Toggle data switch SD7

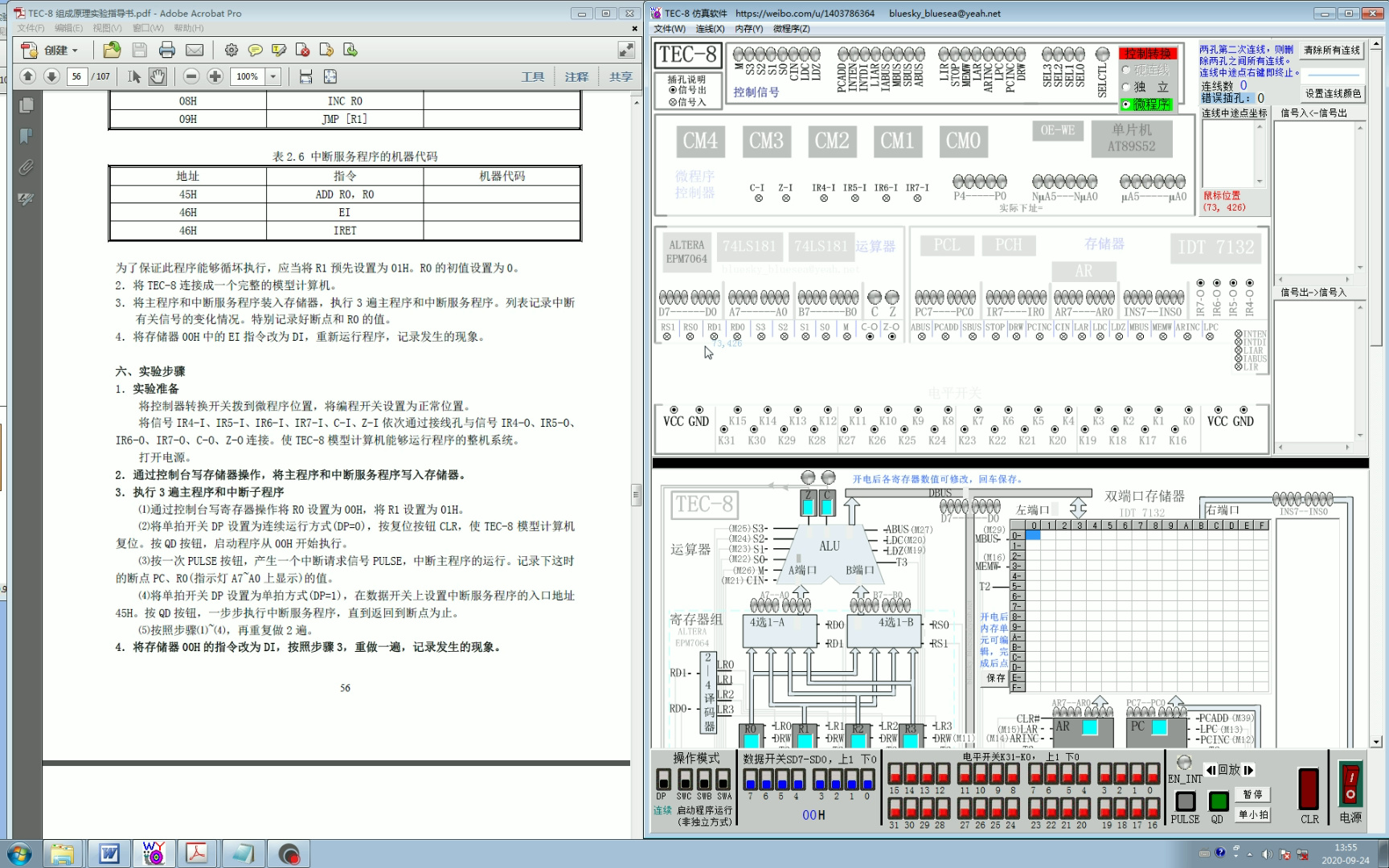click(748, 777)
